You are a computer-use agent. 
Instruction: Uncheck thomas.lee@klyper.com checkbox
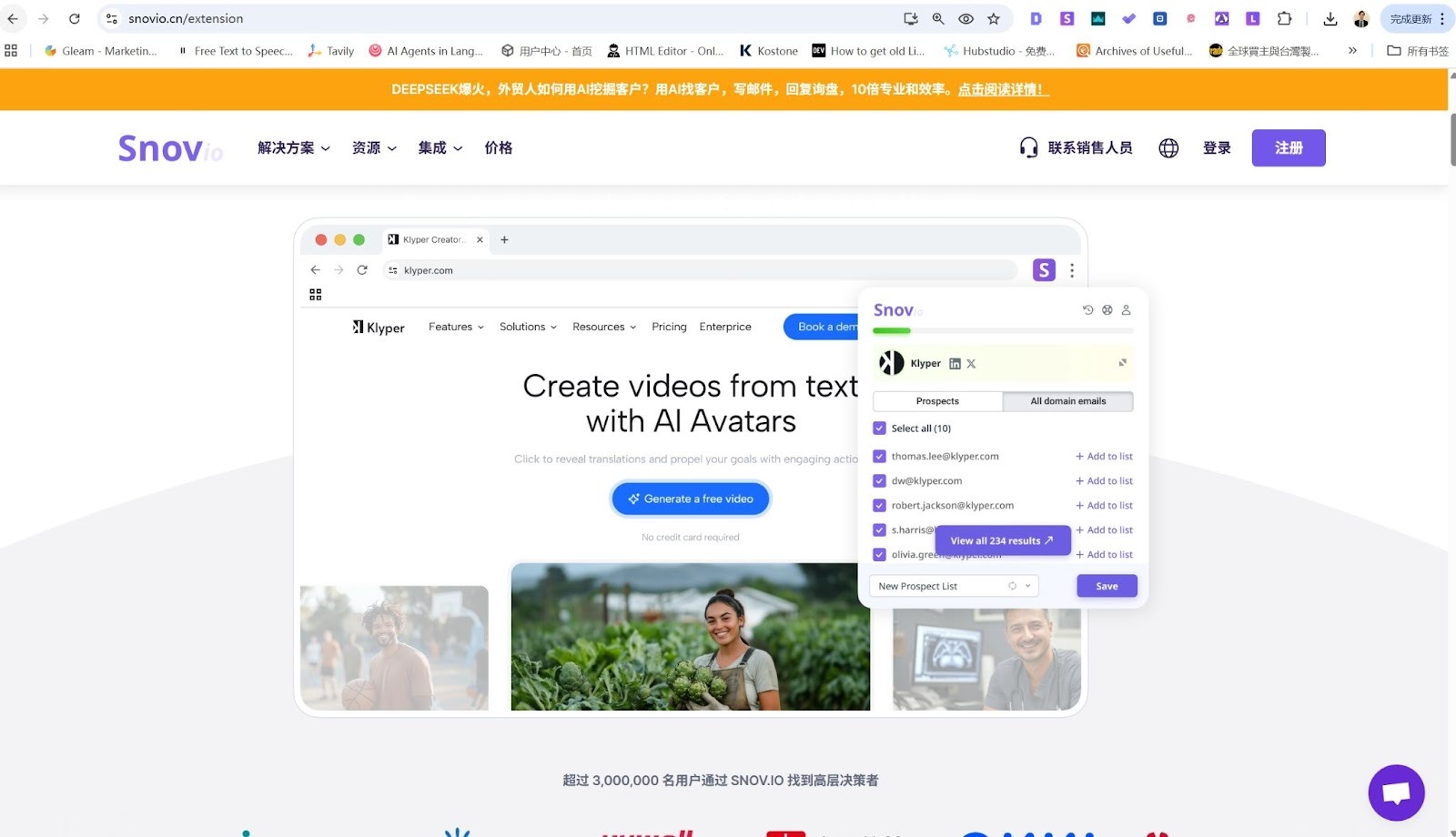click(879, 457)
